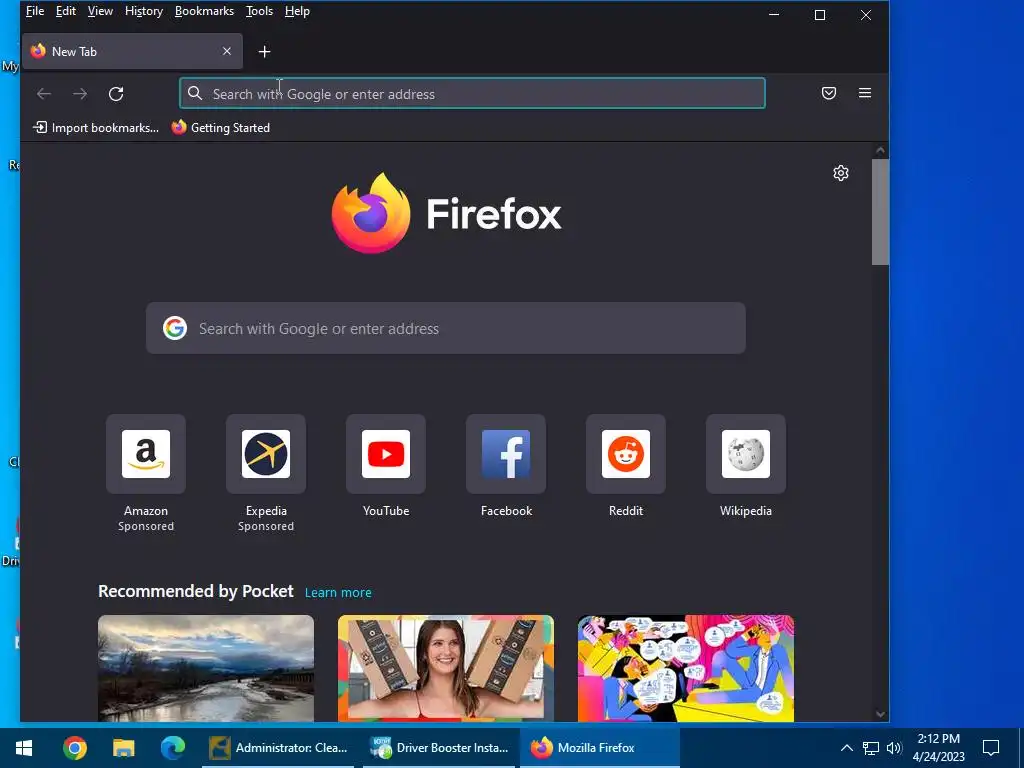Viewport: 1024px width, 768px height.
Task: Open the Help menu
Action: click(297, 11)
